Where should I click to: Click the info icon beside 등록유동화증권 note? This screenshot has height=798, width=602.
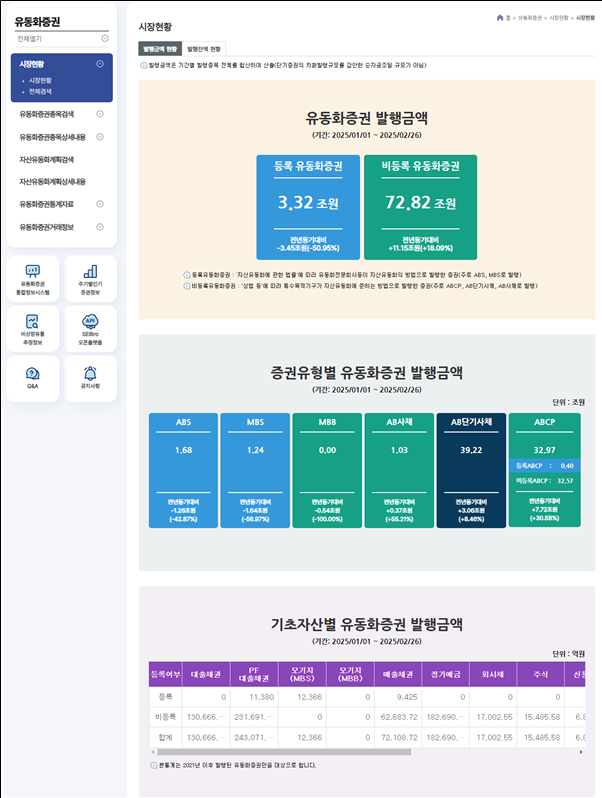click(x=186, y=274)
